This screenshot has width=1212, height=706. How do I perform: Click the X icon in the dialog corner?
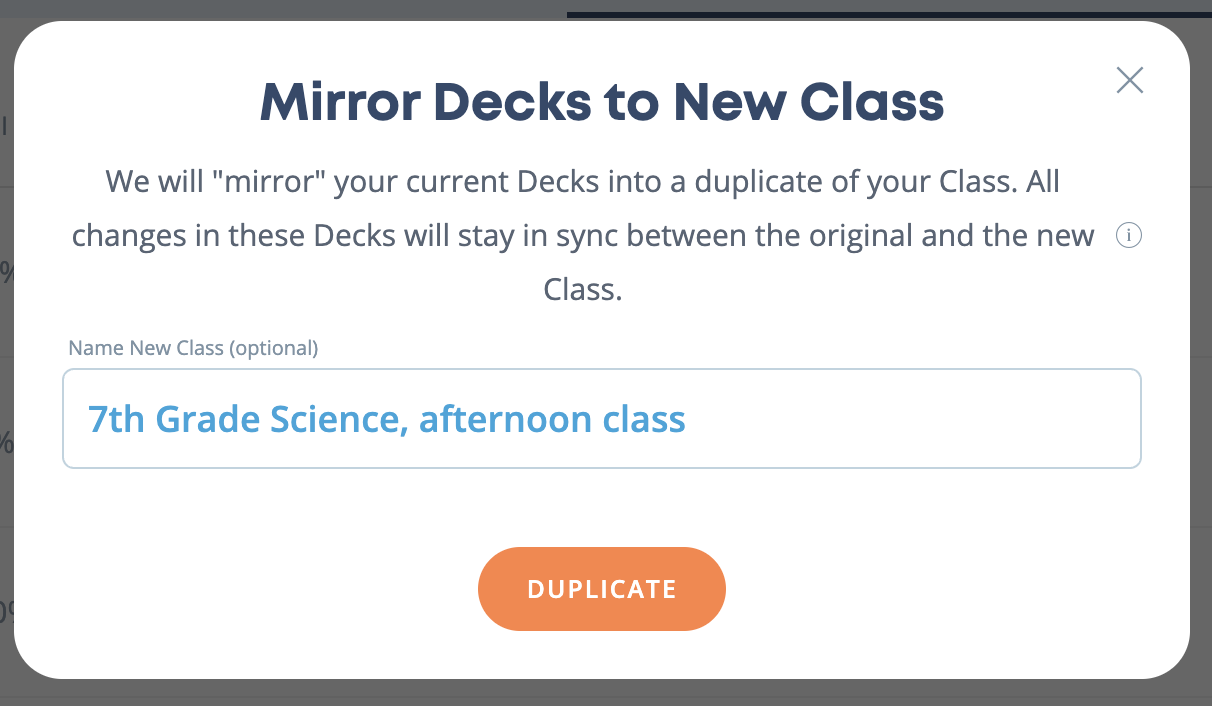coord(1130,80)
